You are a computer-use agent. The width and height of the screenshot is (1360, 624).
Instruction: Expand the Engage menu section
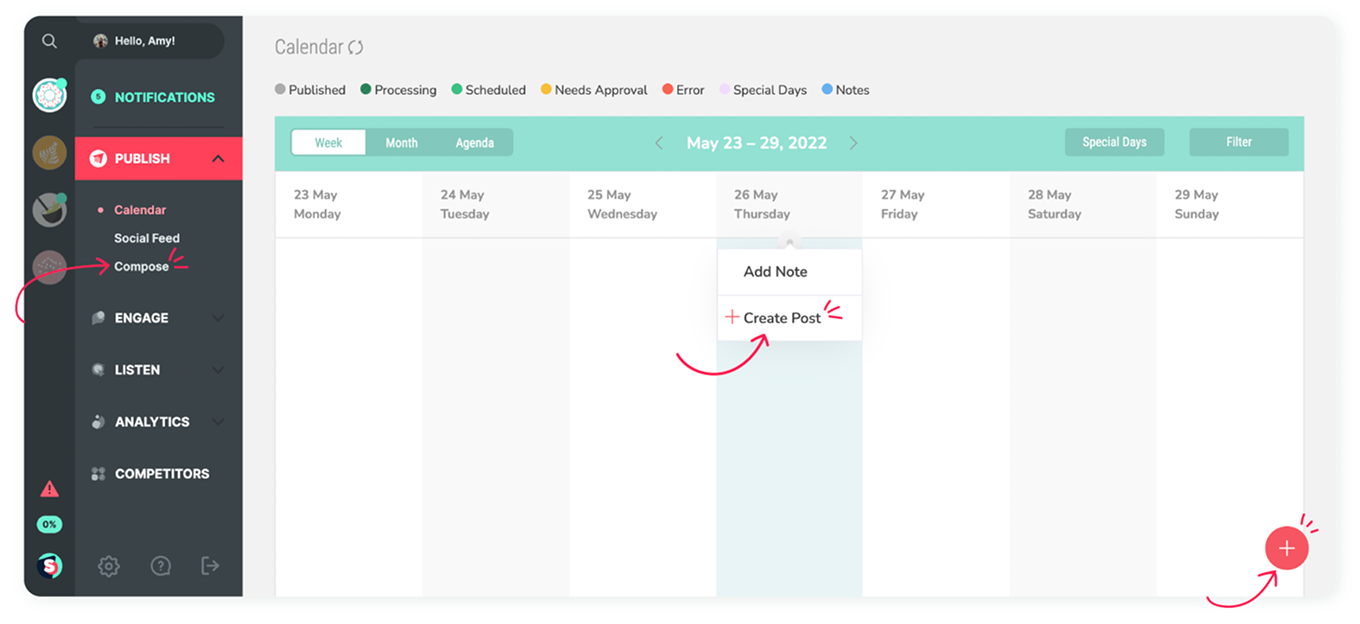pos(218,318)
